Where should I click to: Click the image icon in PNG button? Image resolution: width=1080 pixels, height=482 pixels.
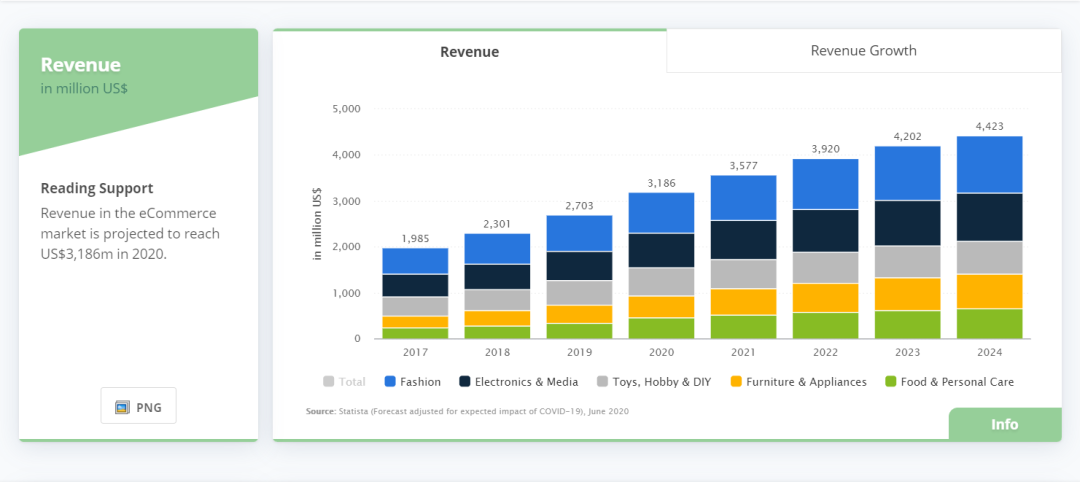tap(123, 407)
